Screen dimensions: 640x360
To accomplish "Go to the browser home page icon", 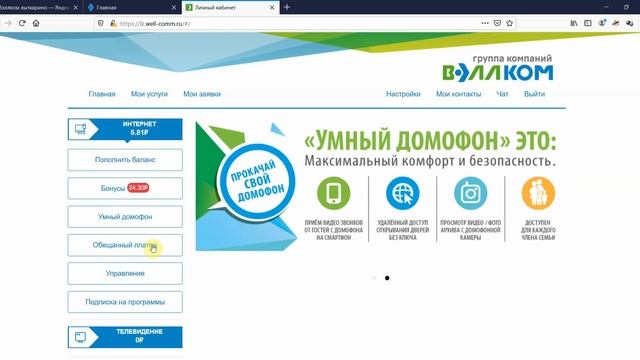I will click(x=36, y=23).
